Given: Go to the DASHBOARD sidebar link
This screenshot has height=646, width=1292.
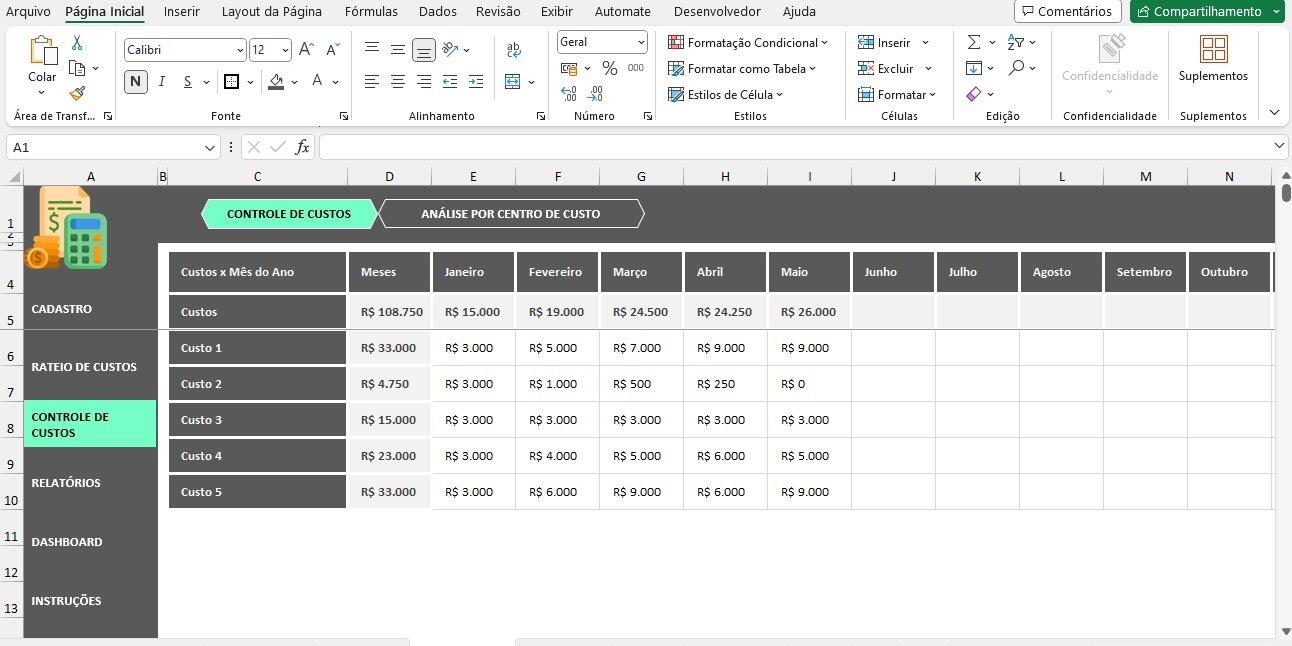Looking at the screenshot, I should [67, 542].
